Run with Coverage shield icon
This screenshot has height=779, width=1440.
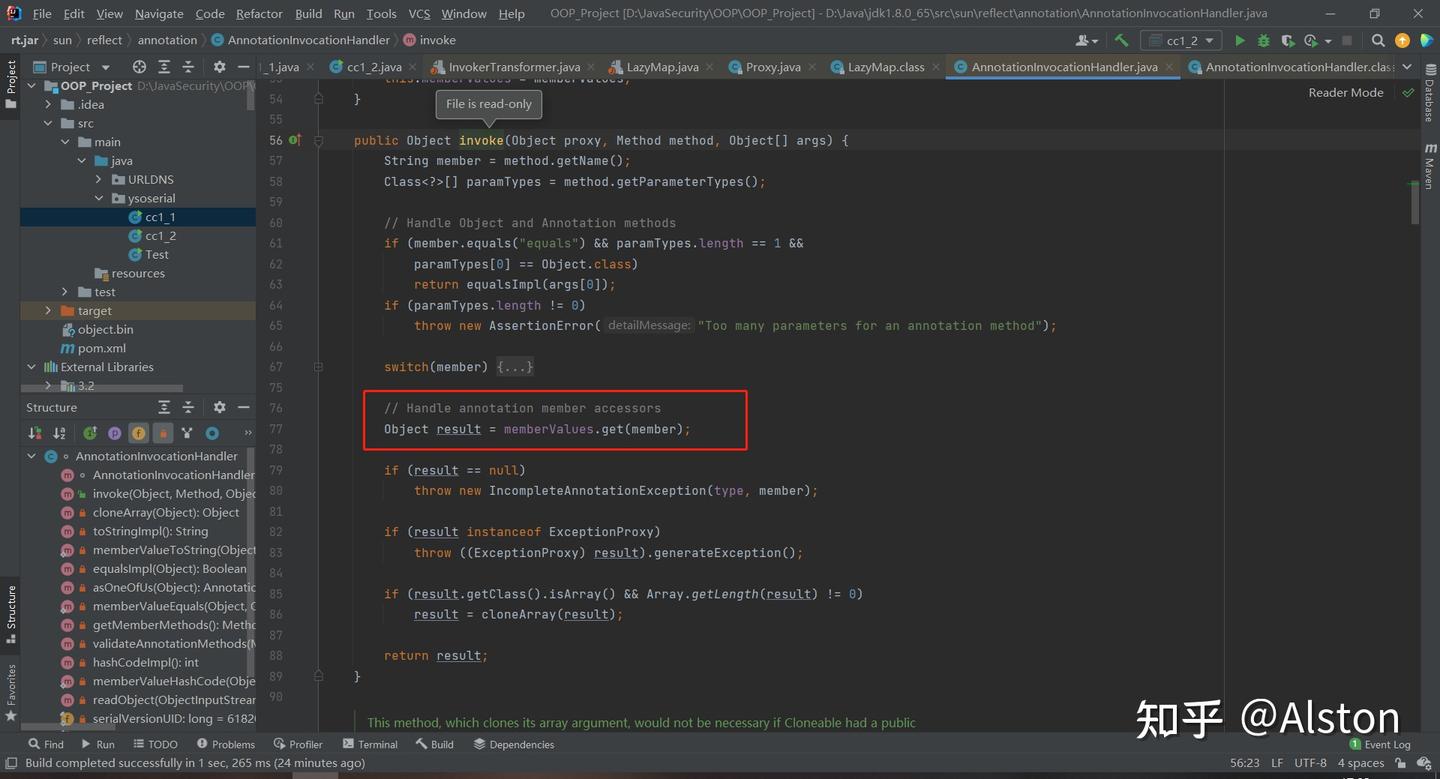click(1287, 41)
